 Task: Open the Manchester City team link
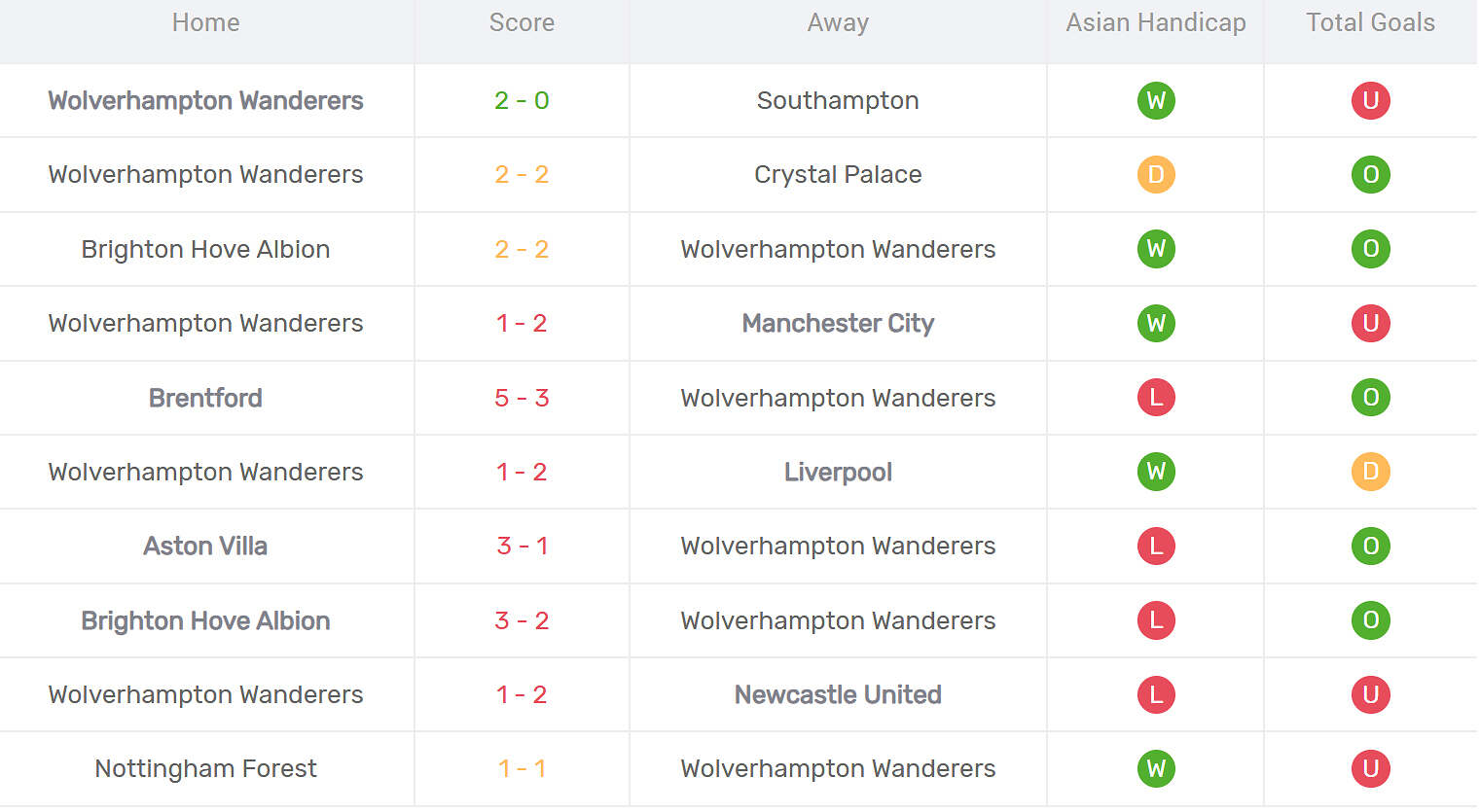click(838, 323)
